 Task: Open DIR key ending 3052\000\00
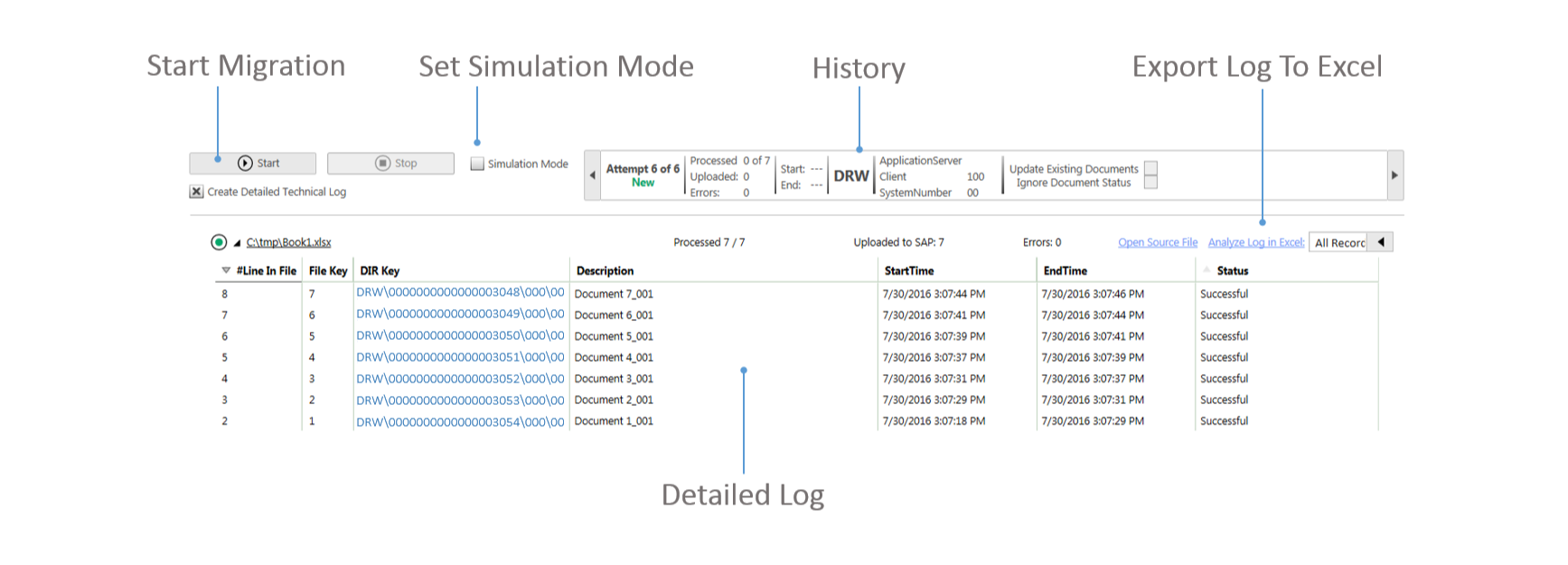(x=460, y=379)
